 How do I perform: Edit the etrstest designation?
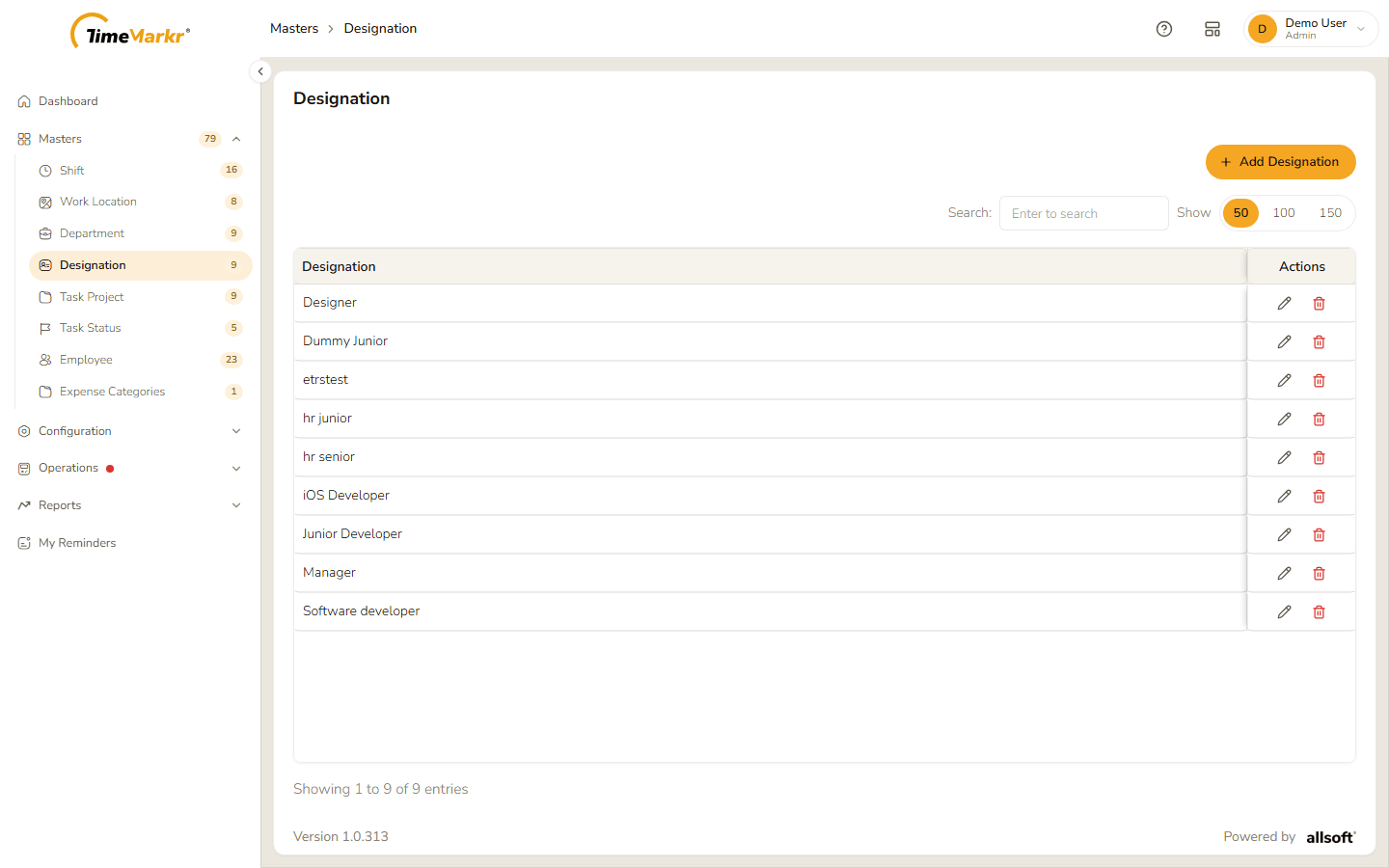(1284, 381)
